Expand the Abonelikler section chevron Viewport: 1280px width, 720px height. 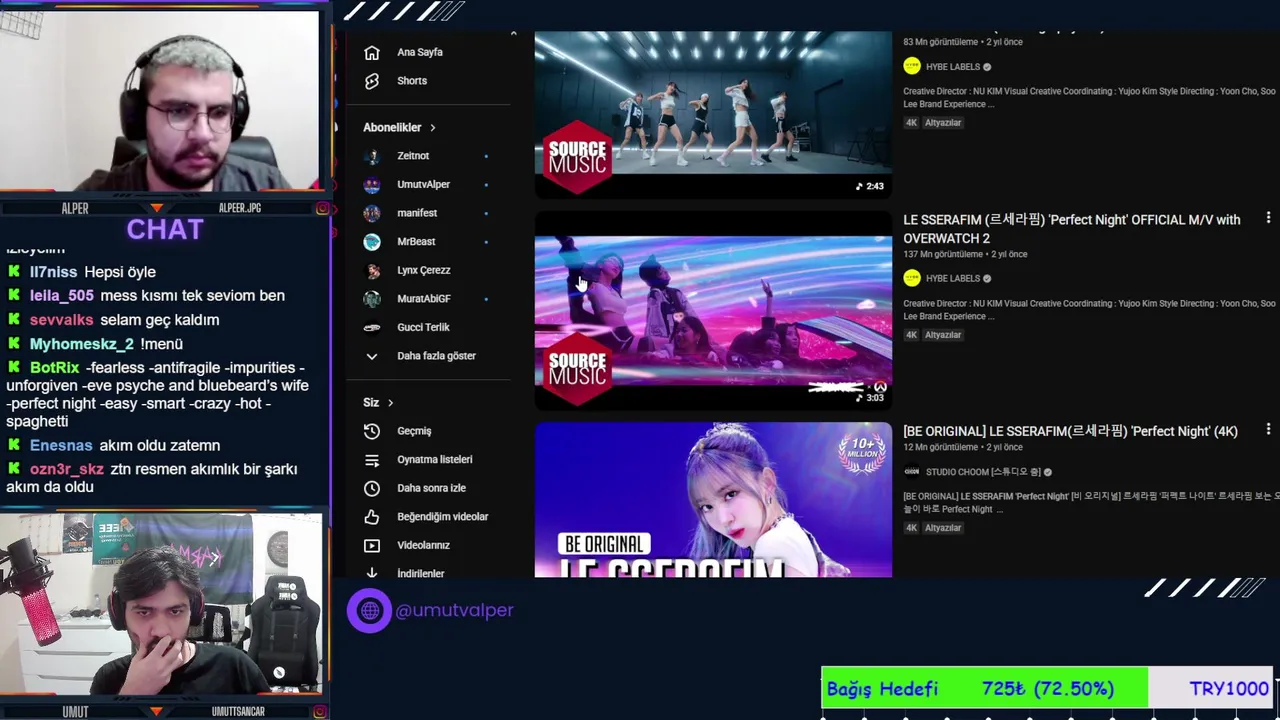point(433,128)
